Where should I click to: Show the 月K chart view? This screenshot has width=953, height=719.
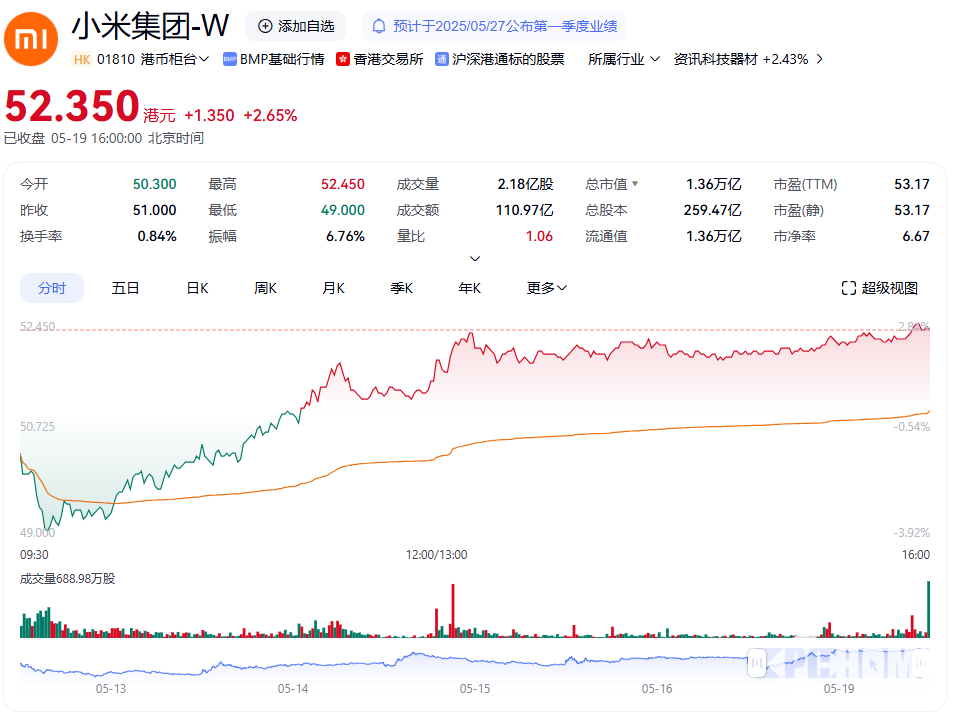tap(333, 288)
